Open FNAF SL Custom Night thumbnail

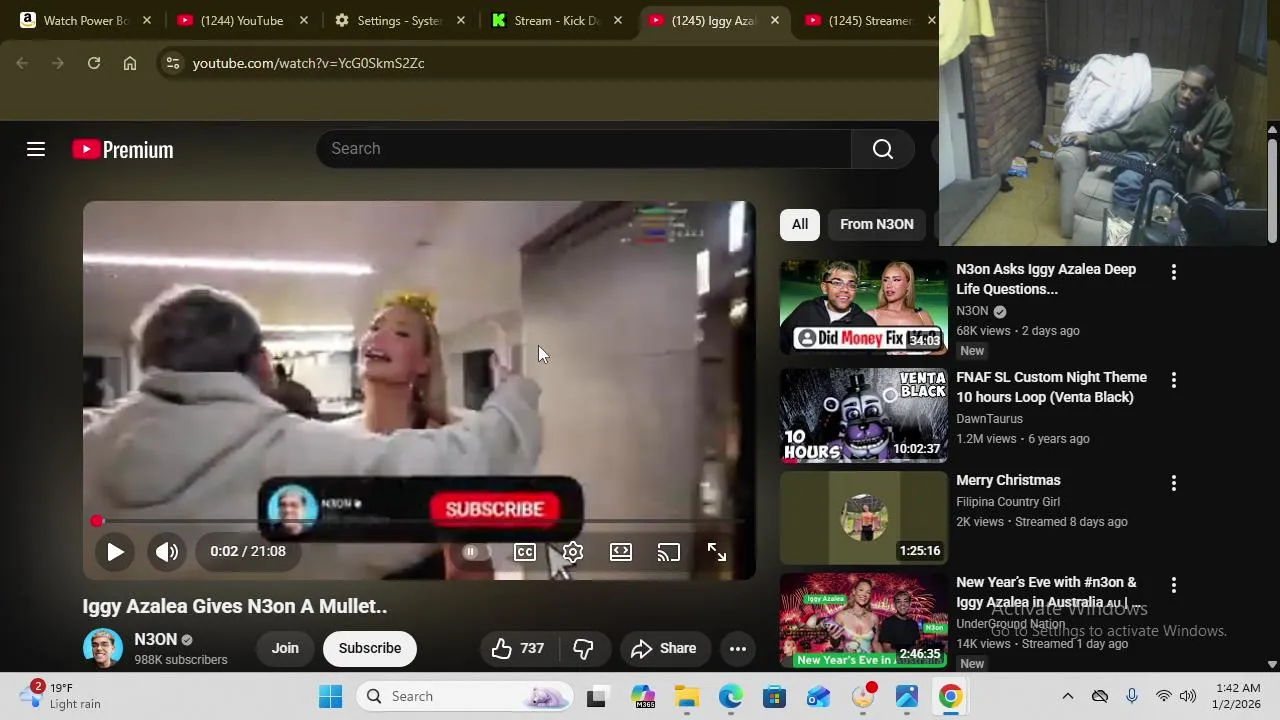coord(863,415)
